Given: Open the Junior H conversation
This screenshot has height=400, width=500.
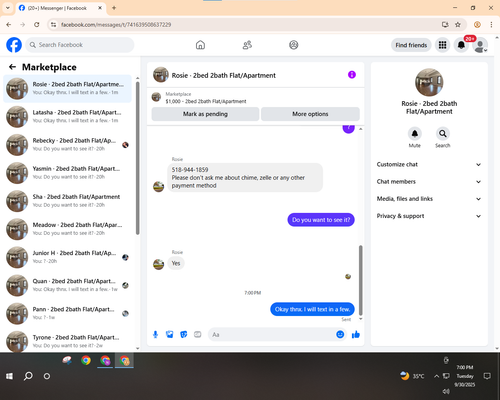Looking at the screenshot, I should pos(67,257).
